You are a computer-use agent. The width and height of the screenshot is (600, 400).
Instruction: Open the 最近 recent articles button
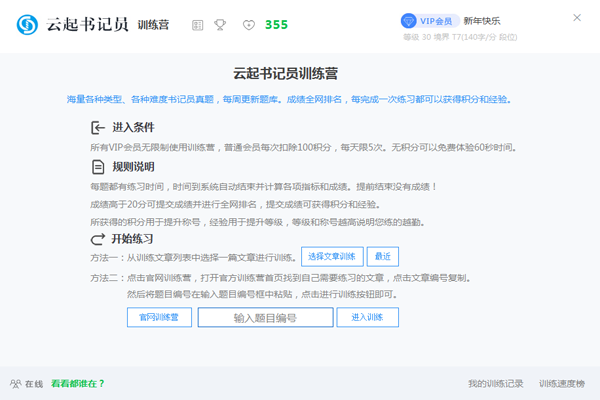tap(383, 256)
